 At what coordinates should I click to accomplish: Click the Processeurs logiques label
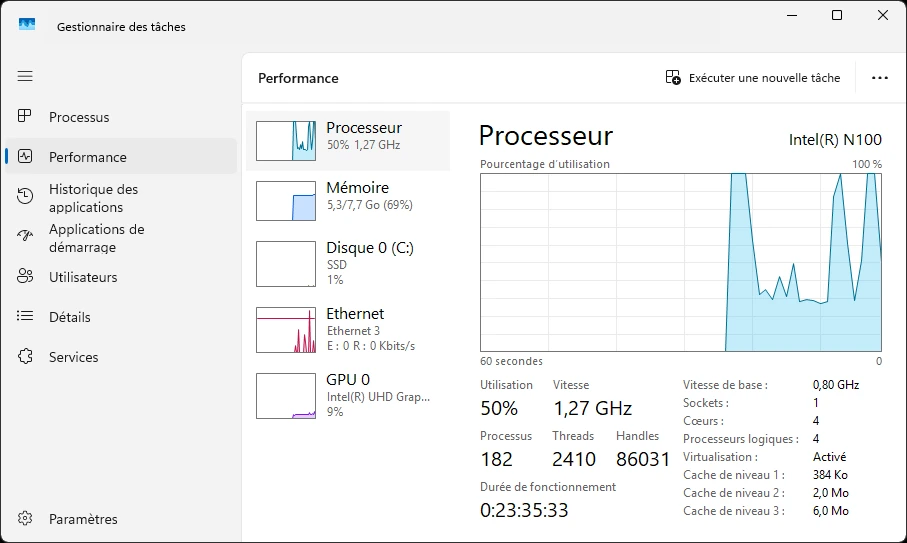(740, 439)
